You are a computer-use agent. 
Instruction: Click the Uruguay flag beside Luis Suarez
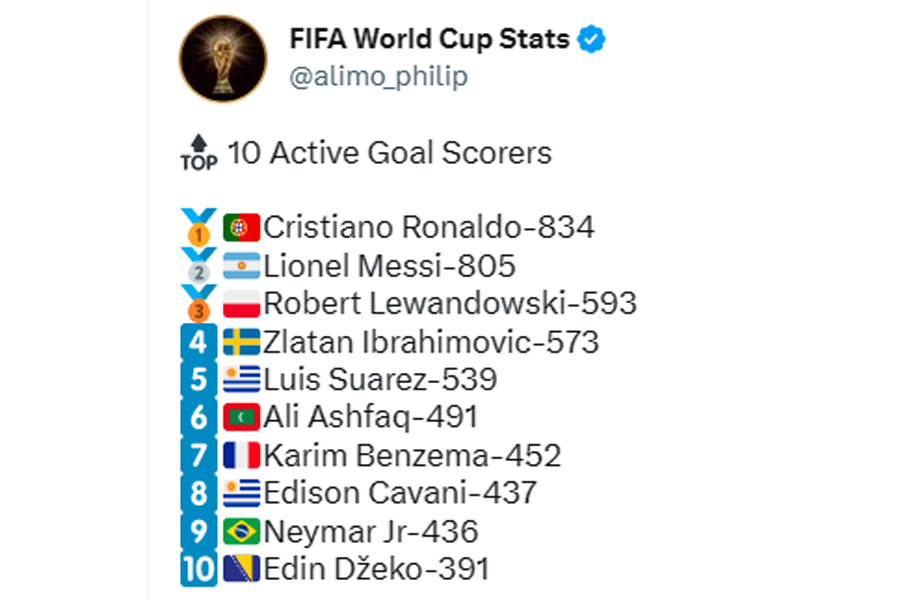[x=242, y=380]
